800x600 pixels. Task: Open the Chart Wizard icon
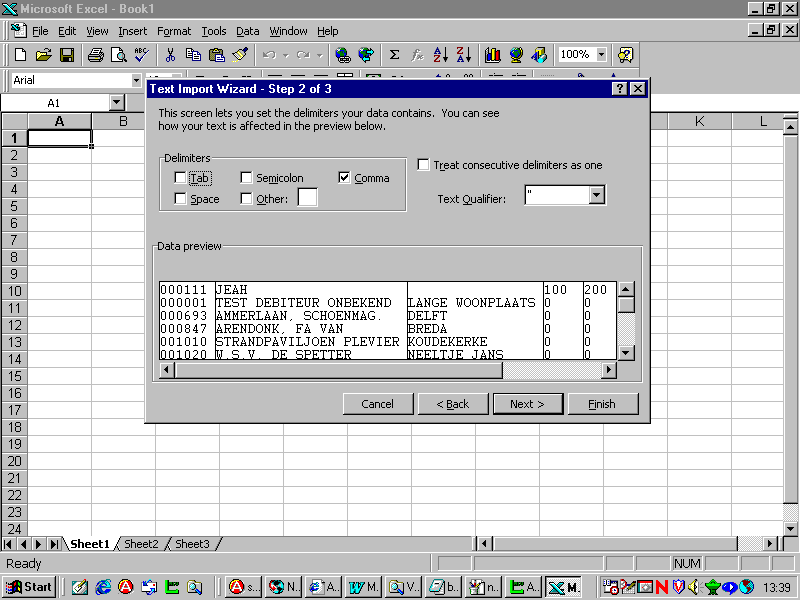492,55
